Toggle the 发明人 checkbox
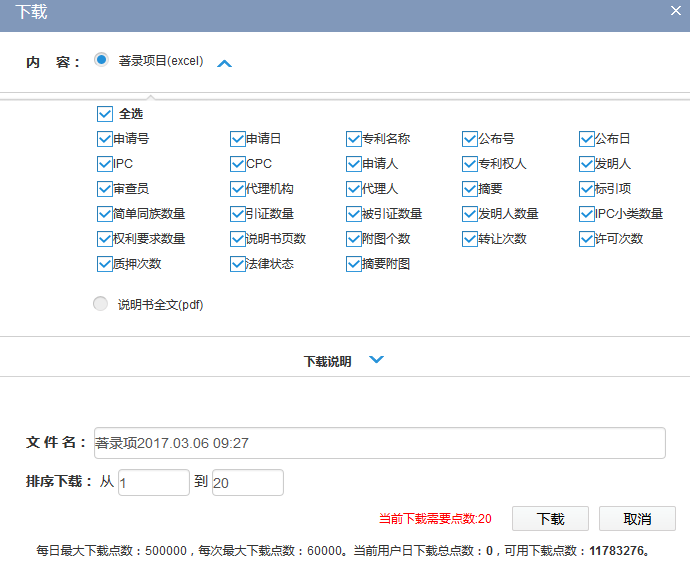Viewport: 690px width, 572px height. (x=587, y=163)
